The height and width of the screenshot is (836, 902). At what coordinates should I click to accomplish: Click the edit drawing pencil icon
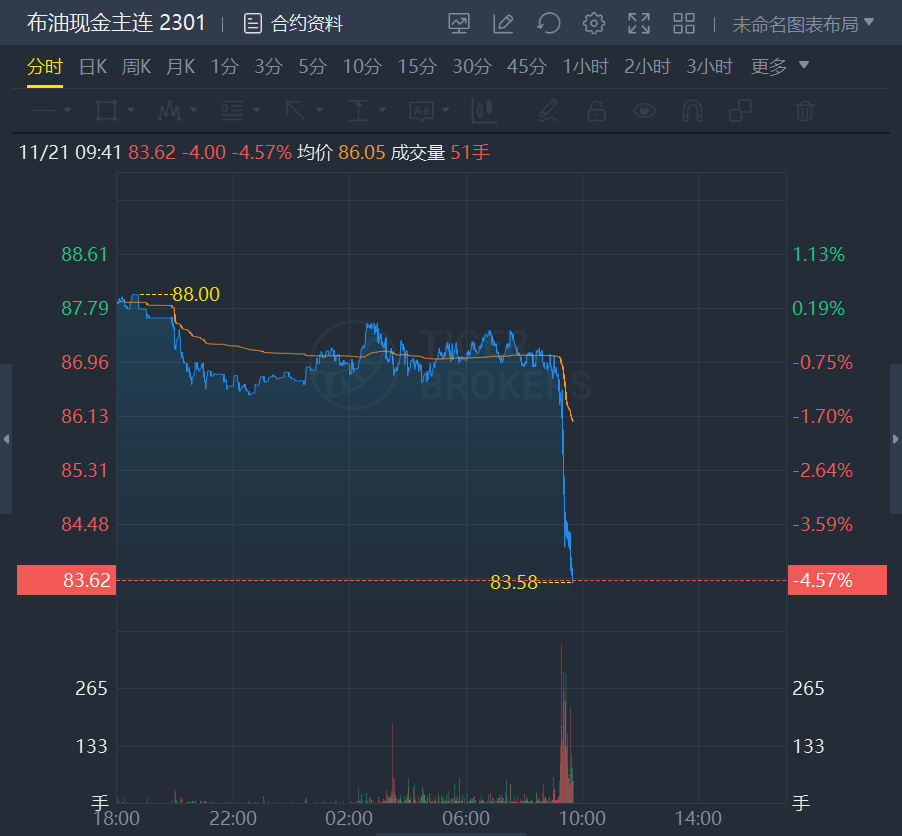(x=503, y=23)
